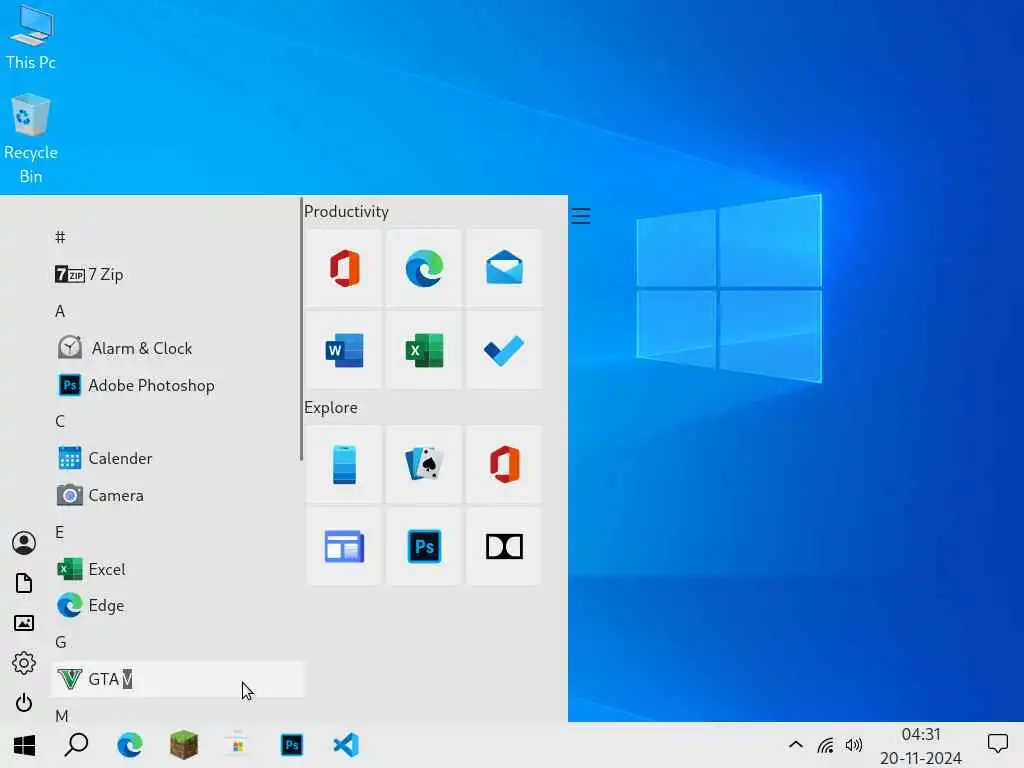Launch the Edge tile in Productivity group
The height and width of the screenshot is (768, 1024).
[x=424, y=268]
